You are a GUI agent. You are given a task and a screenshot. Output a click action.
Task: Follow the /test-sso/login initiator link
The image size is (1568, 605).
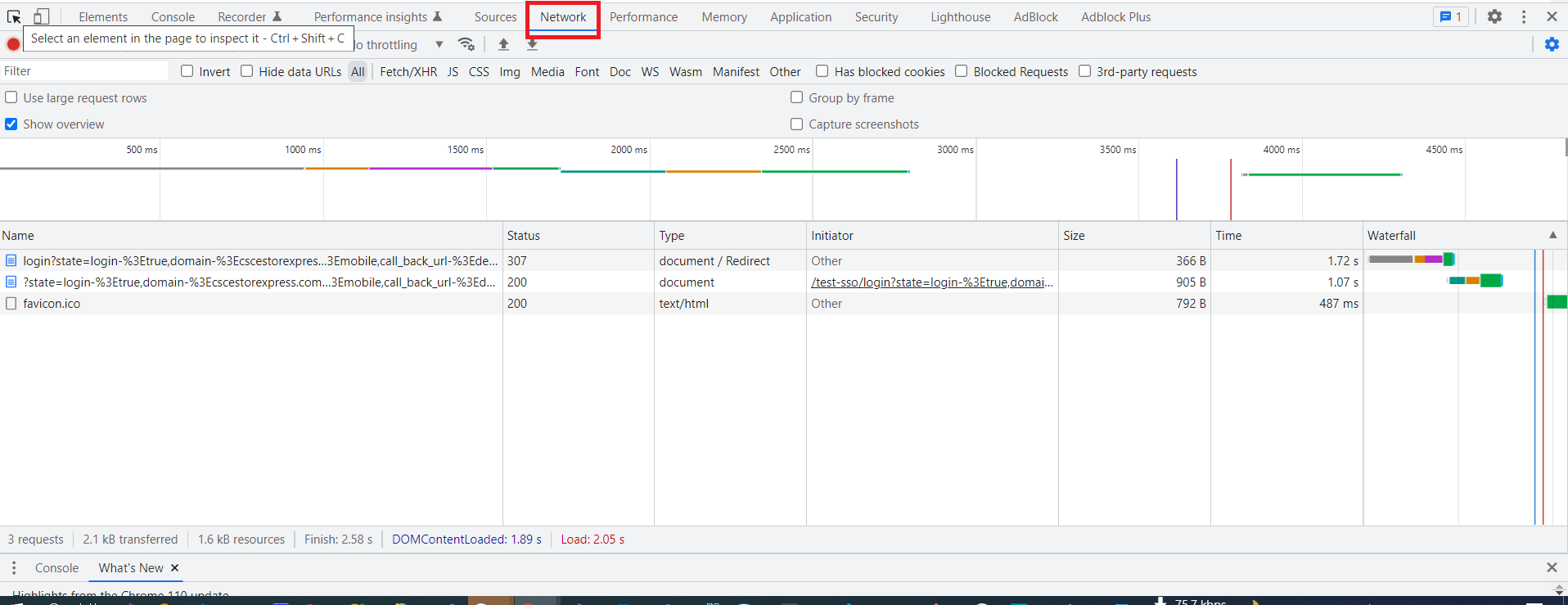932,282
